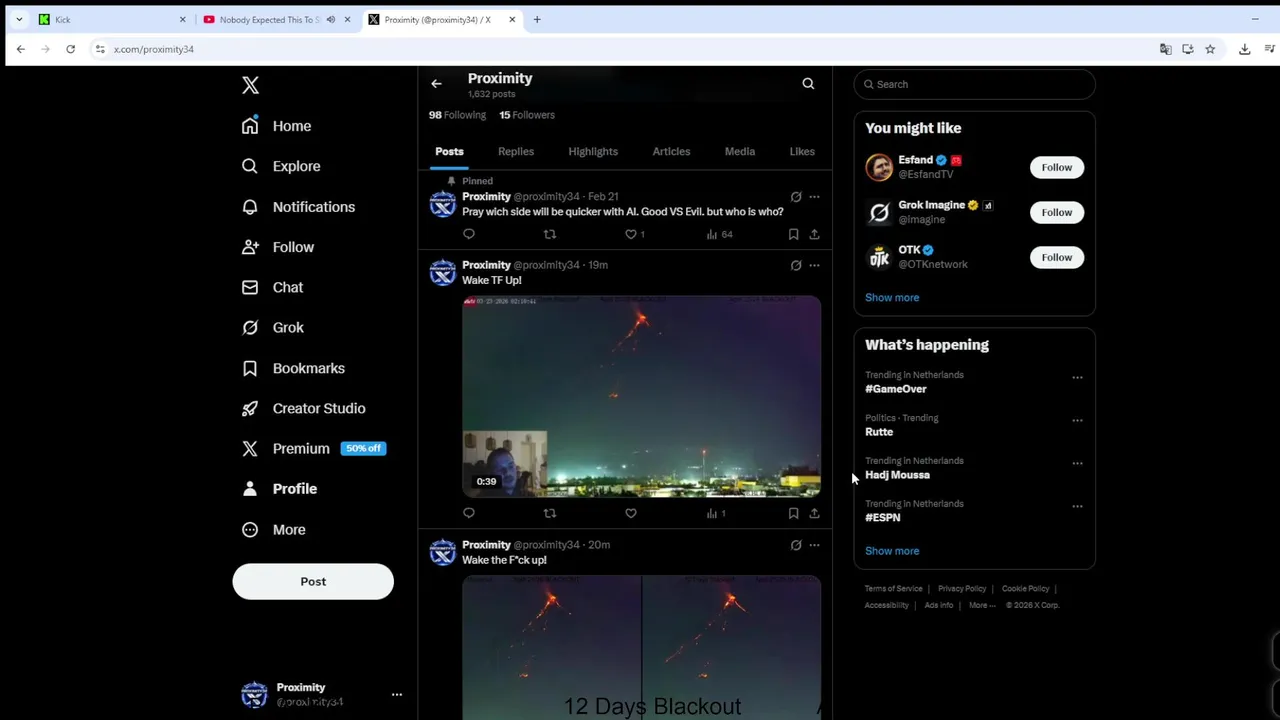The width and height of the screenshot is (1280, 720).
Task: Open the 98 Following list
Action: [457, 115]
